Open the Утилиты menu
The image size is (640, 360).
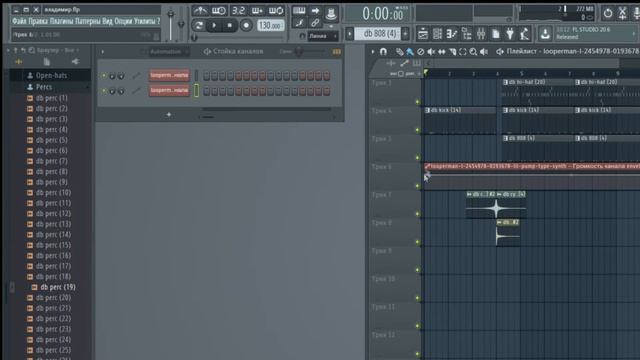coord(145,21)
